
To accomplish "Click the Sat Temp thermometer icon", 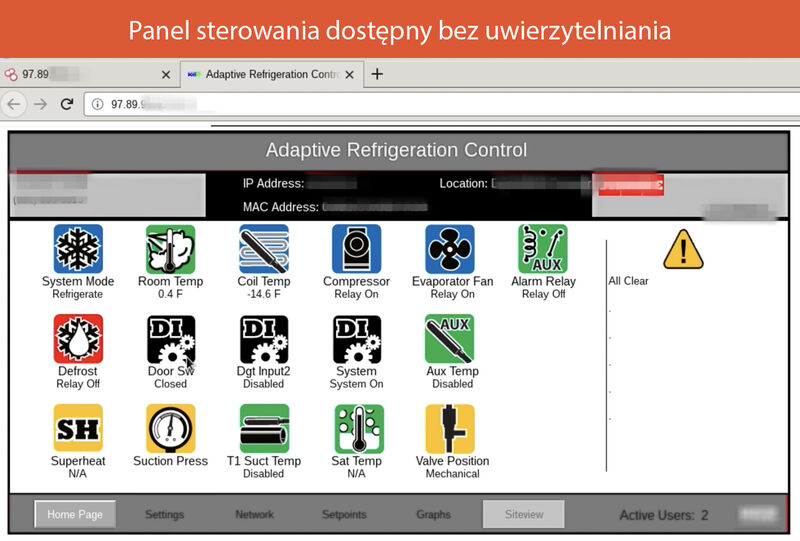I will (x=359, y=429).
